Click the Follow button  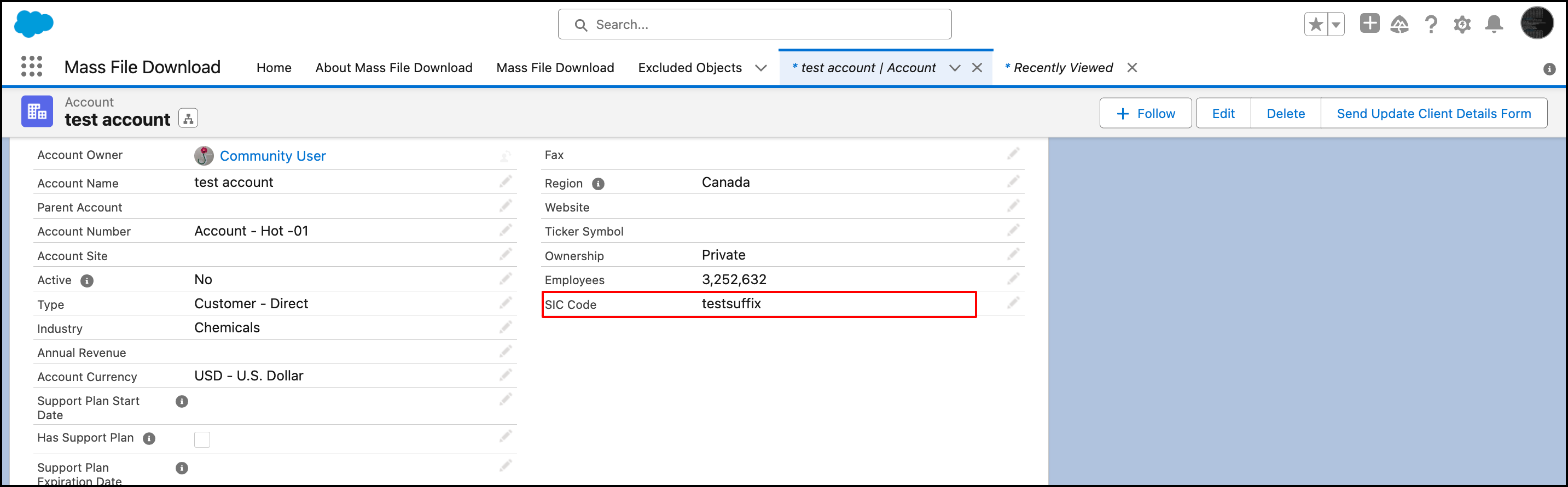[1146, 114]
